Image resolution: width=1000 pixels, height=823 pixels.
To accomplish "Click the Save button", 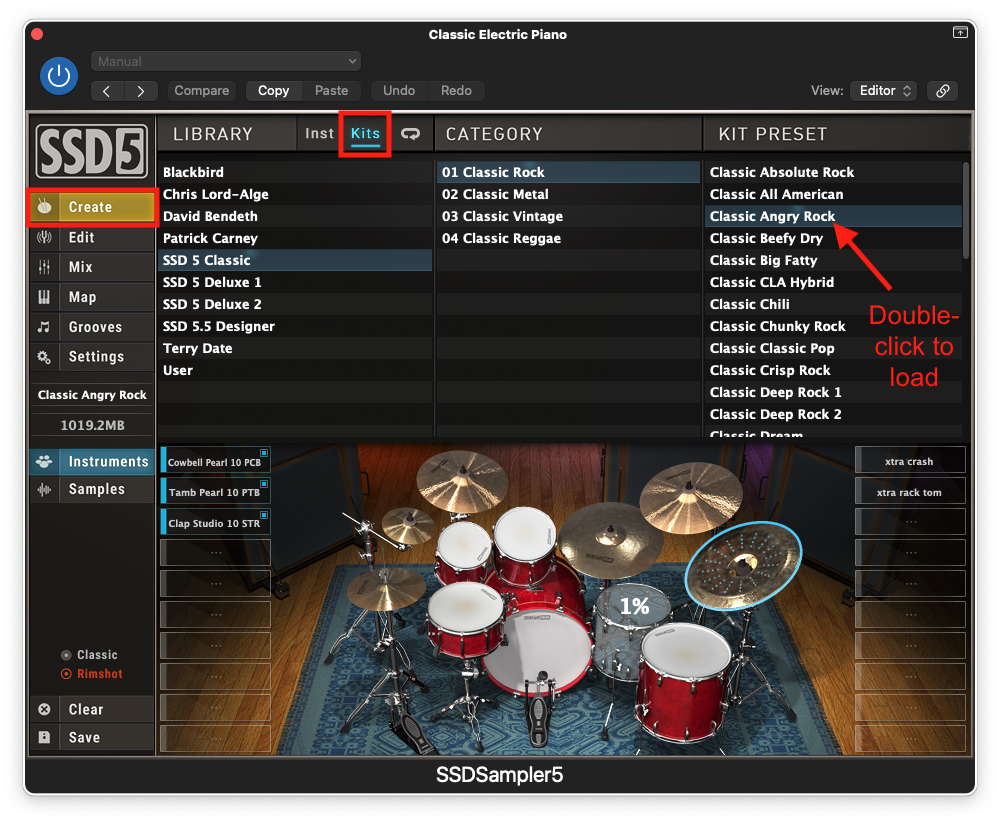I will tap(92, 738).
